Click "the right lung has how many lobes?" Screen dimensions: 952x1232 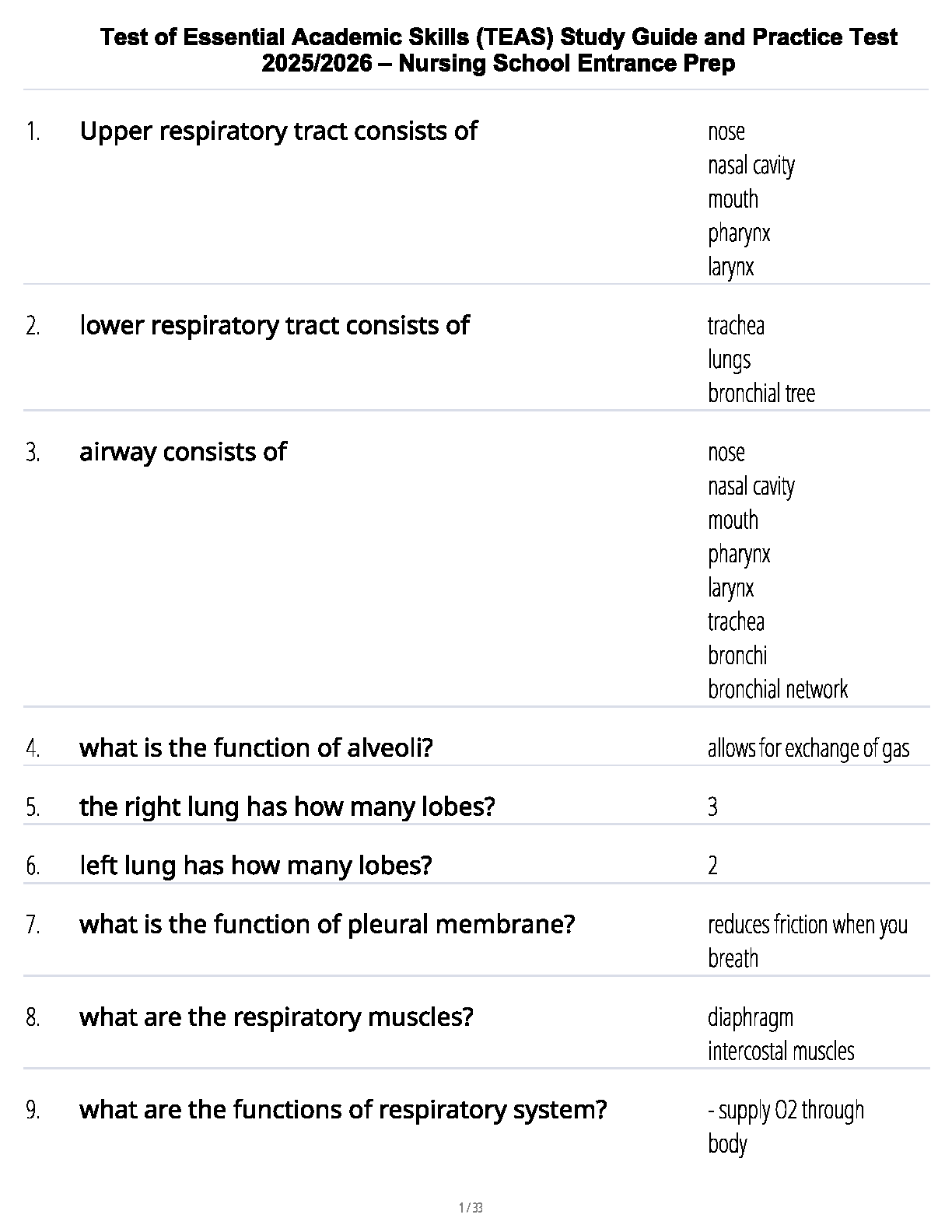pos(287,807)
